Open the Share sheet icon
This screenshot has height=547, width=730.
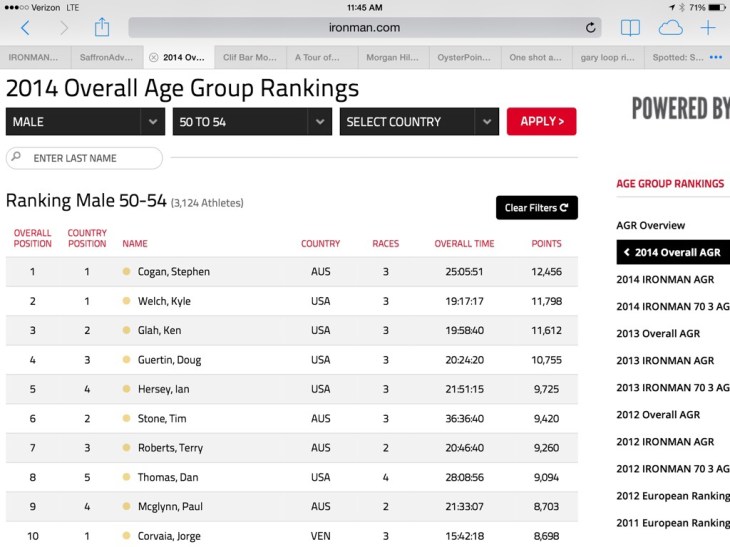(102, 28)
